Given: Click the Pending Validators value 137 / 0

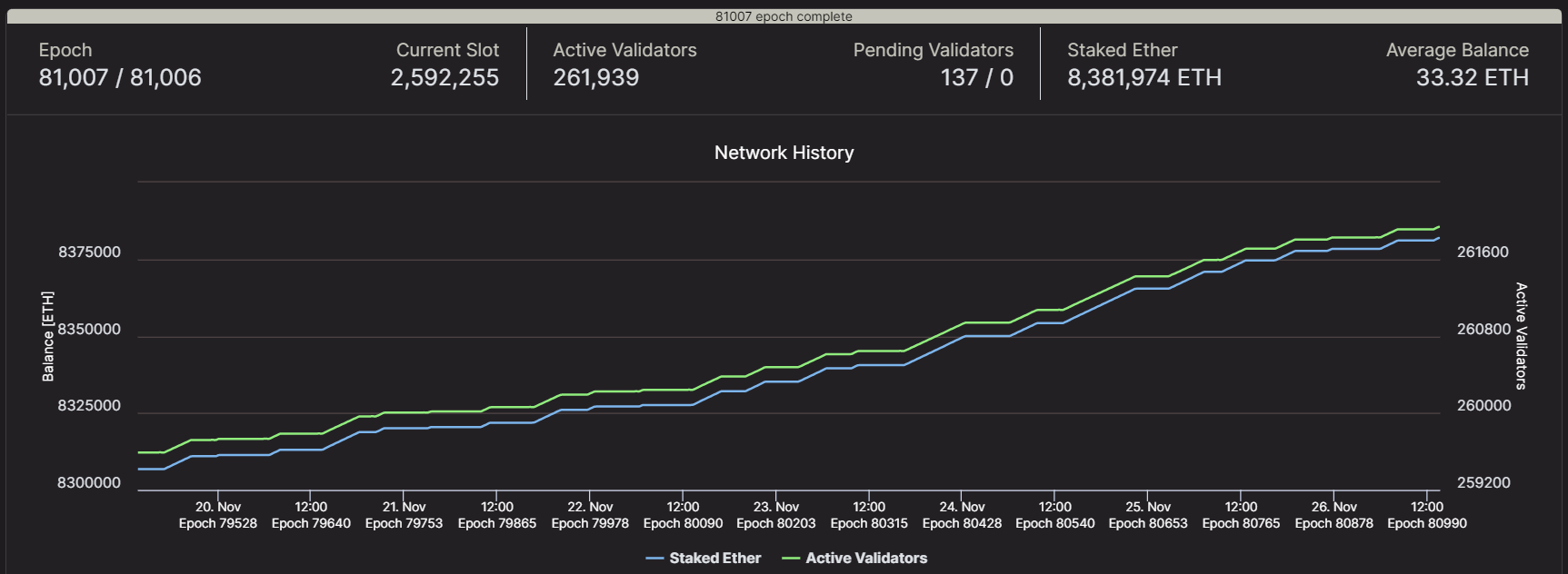Looking at the screenshot, I should 976,78.
